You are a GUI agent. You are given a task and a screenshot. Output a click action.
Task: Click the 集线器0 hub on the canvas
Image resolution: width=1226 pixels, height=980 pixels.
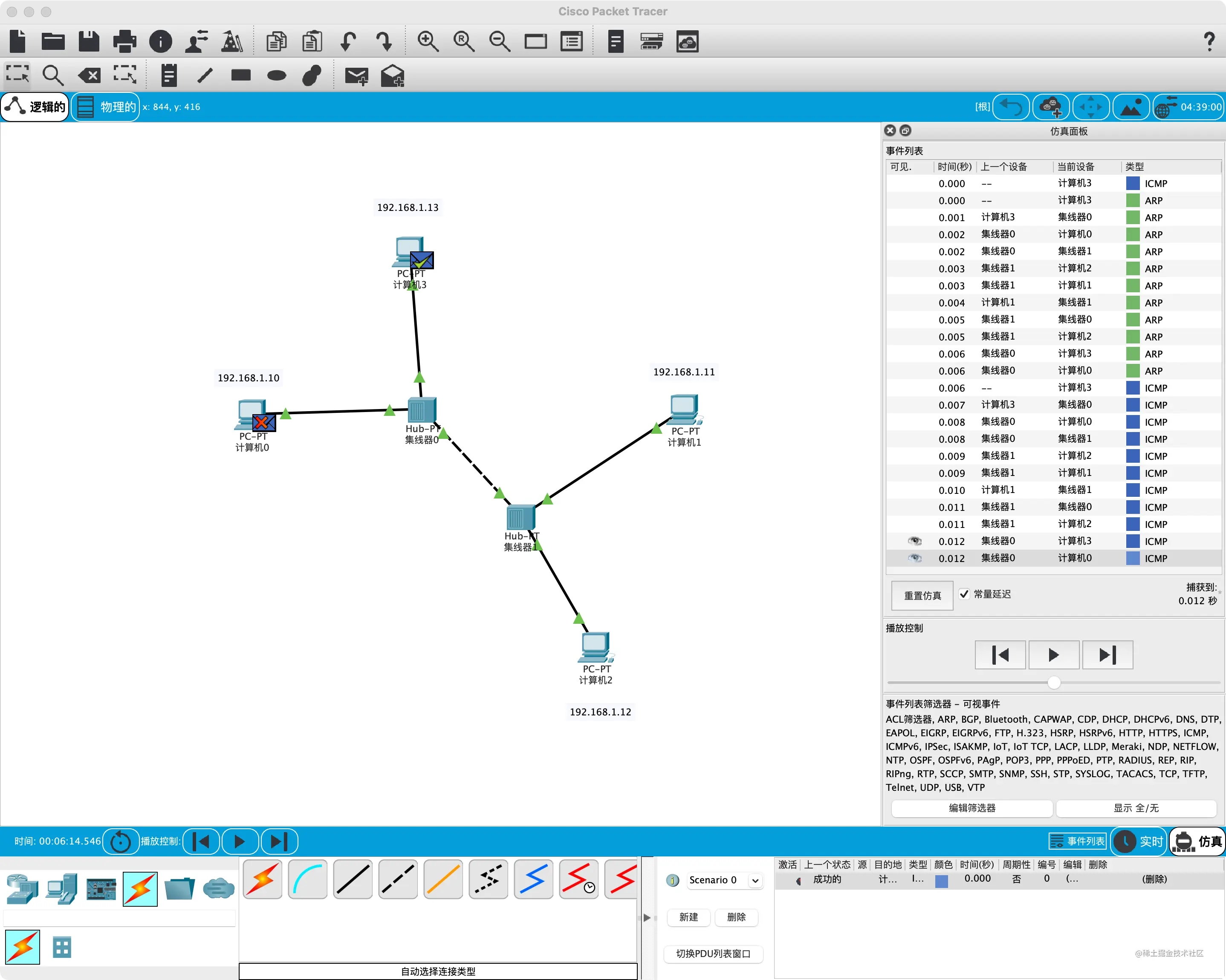(422, 410)
